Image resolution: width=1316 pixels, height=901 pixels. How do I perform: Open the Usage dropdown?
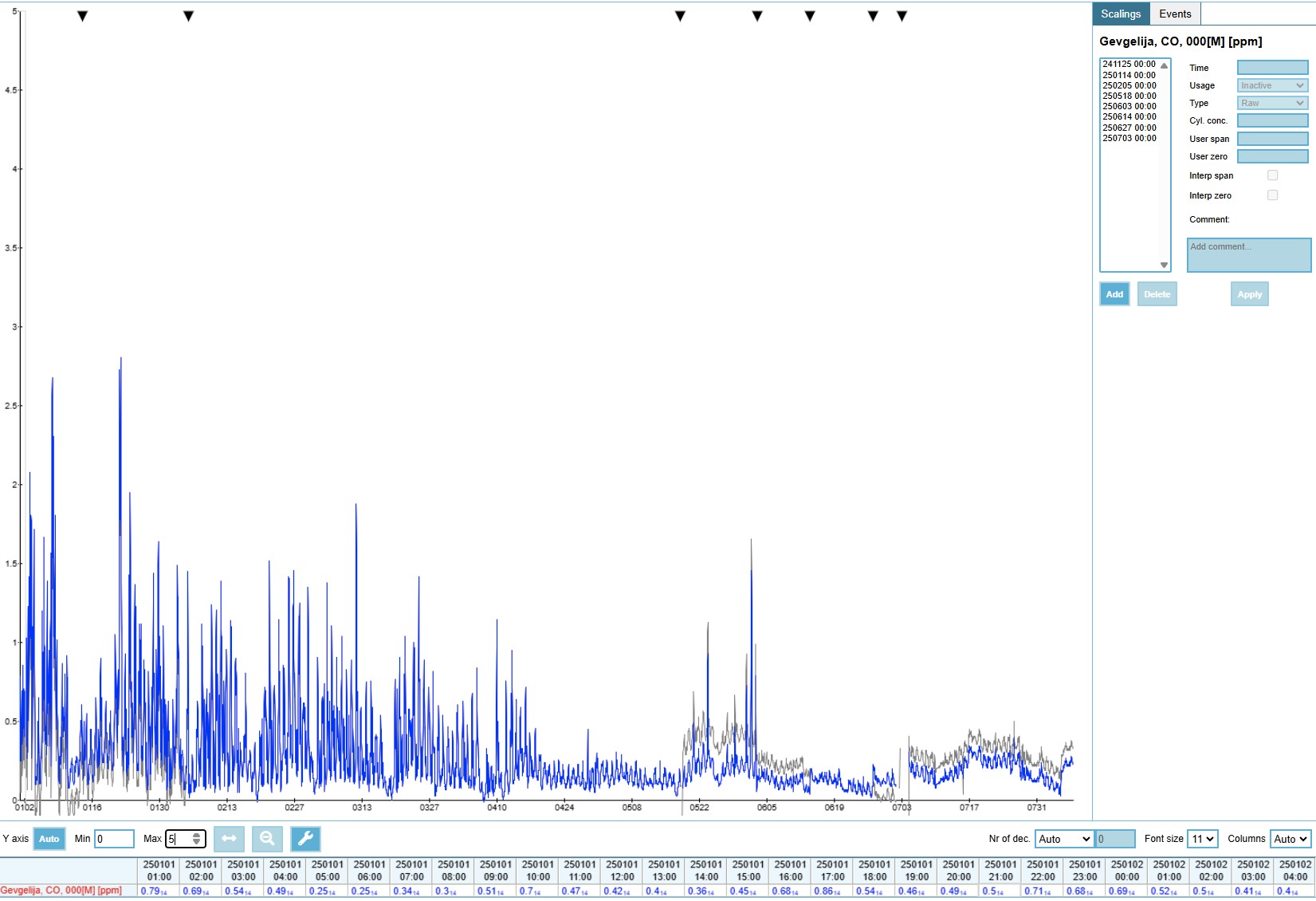1272,85
